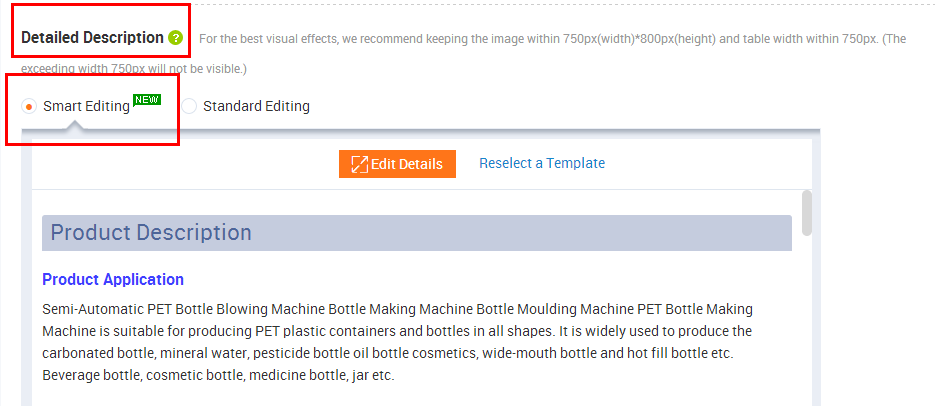This screenshot has width=935, height=406.
Task: Click the image size recommendation hint text
Action: [463, 54]
